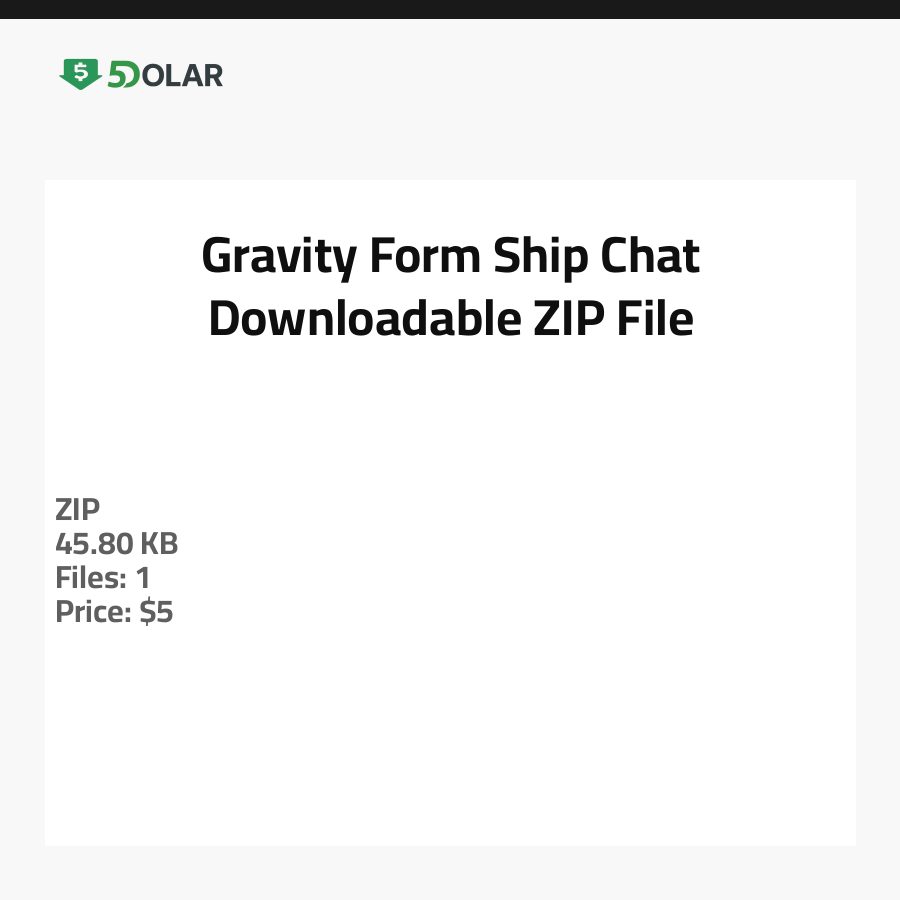This screenshot has height=900, width=900.
Task: Click the blank white space right of file details
Action: coord(550,560)
